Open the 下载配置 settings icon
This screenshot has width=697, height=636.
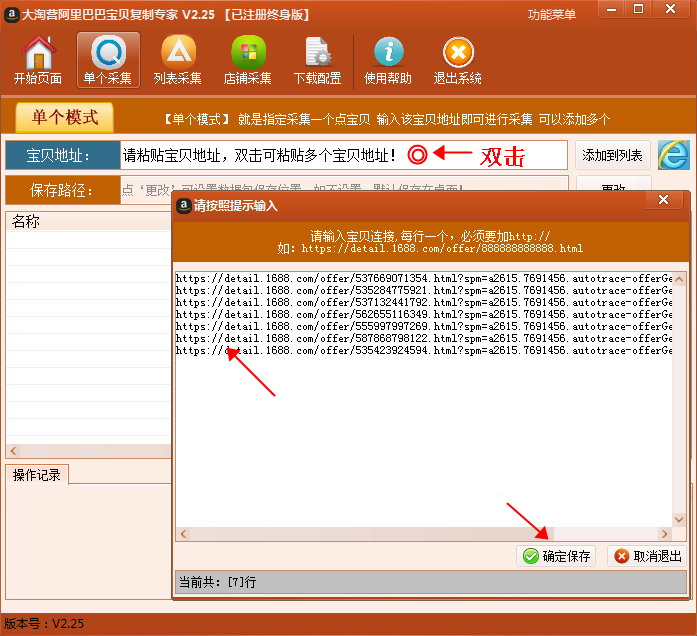317,60
